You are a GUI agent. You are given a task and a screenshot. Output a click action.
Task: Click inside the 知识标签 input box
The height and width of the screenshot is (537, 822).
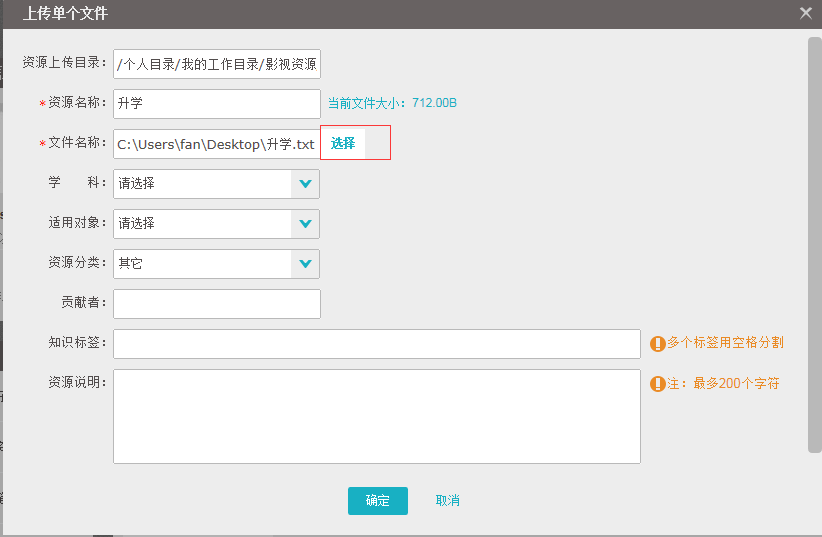[x=376, y=344]
